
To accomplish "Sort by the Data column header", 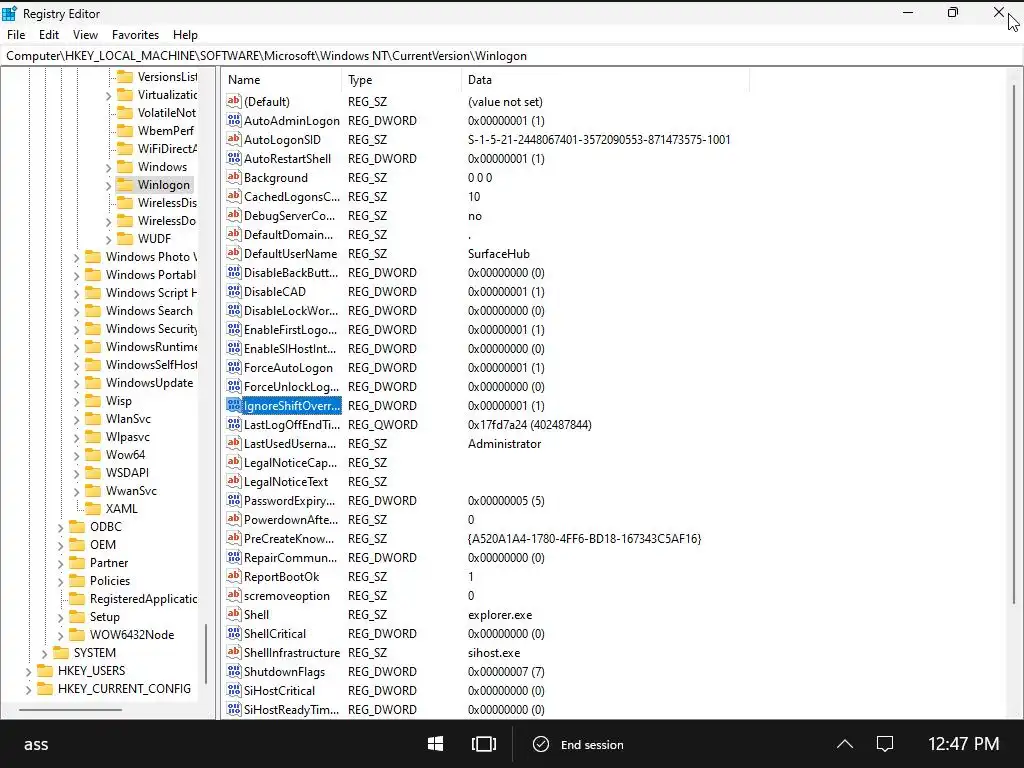I will [605, 80].
